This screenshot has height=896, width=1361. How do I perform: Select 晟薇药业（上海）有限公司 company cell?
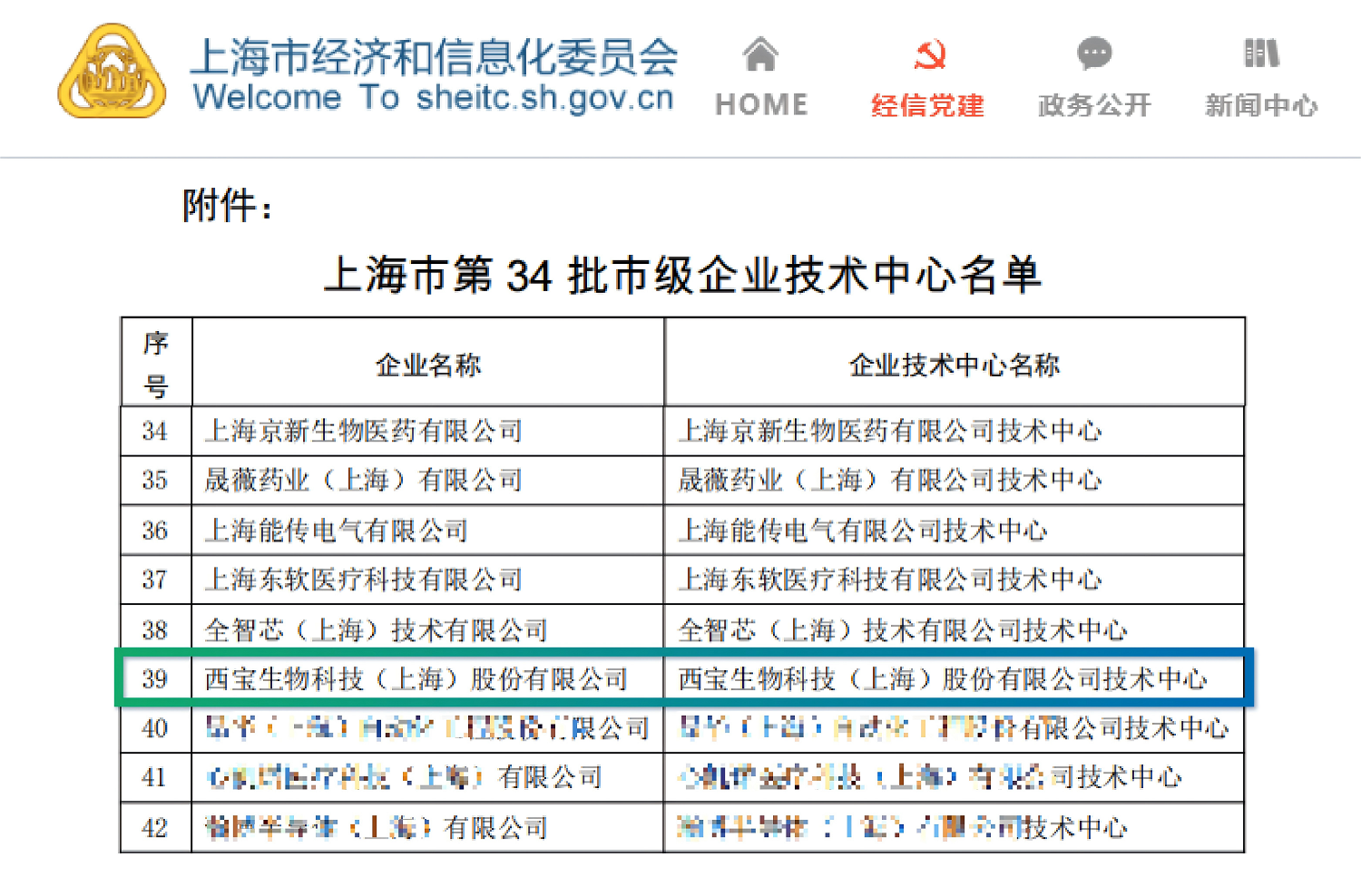point(363,480)
